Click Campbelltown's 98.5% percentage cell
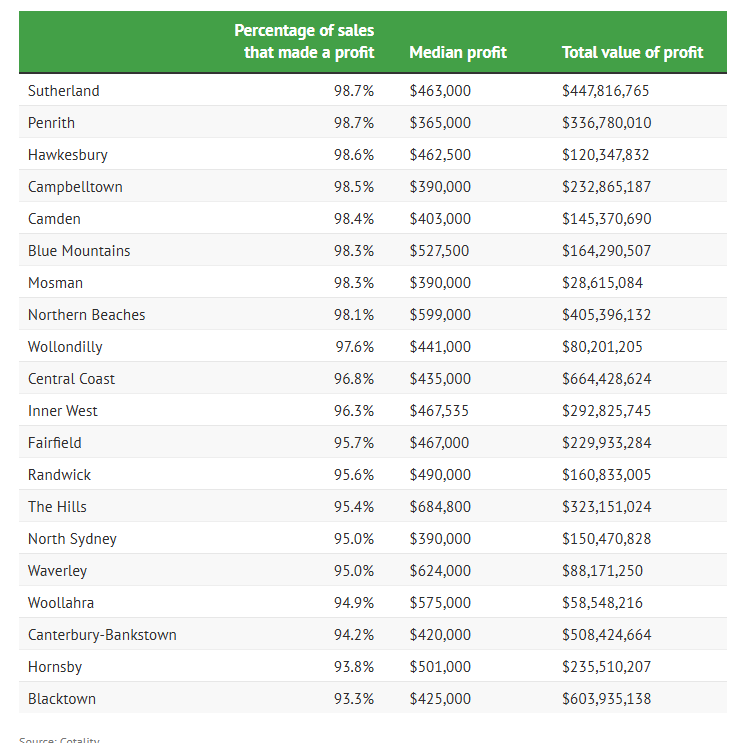The height and width of the screenshot is (743, 750). pyautogui.click(x=354, y=187)
